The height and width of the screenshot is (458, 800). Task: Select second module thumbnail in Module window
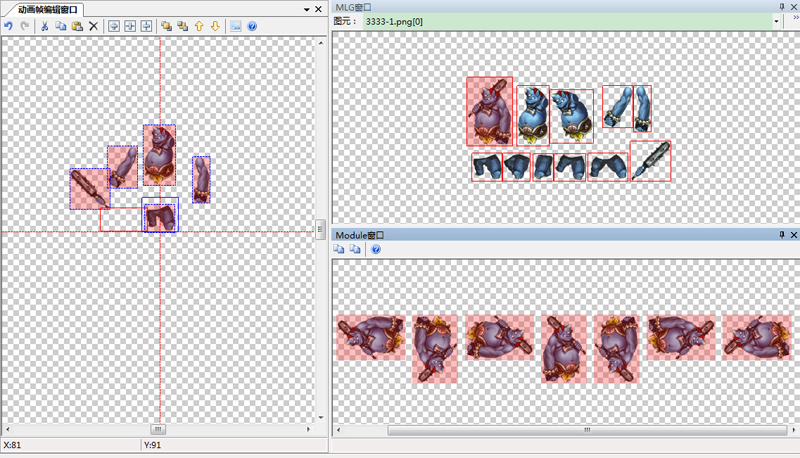coord(435,349)
